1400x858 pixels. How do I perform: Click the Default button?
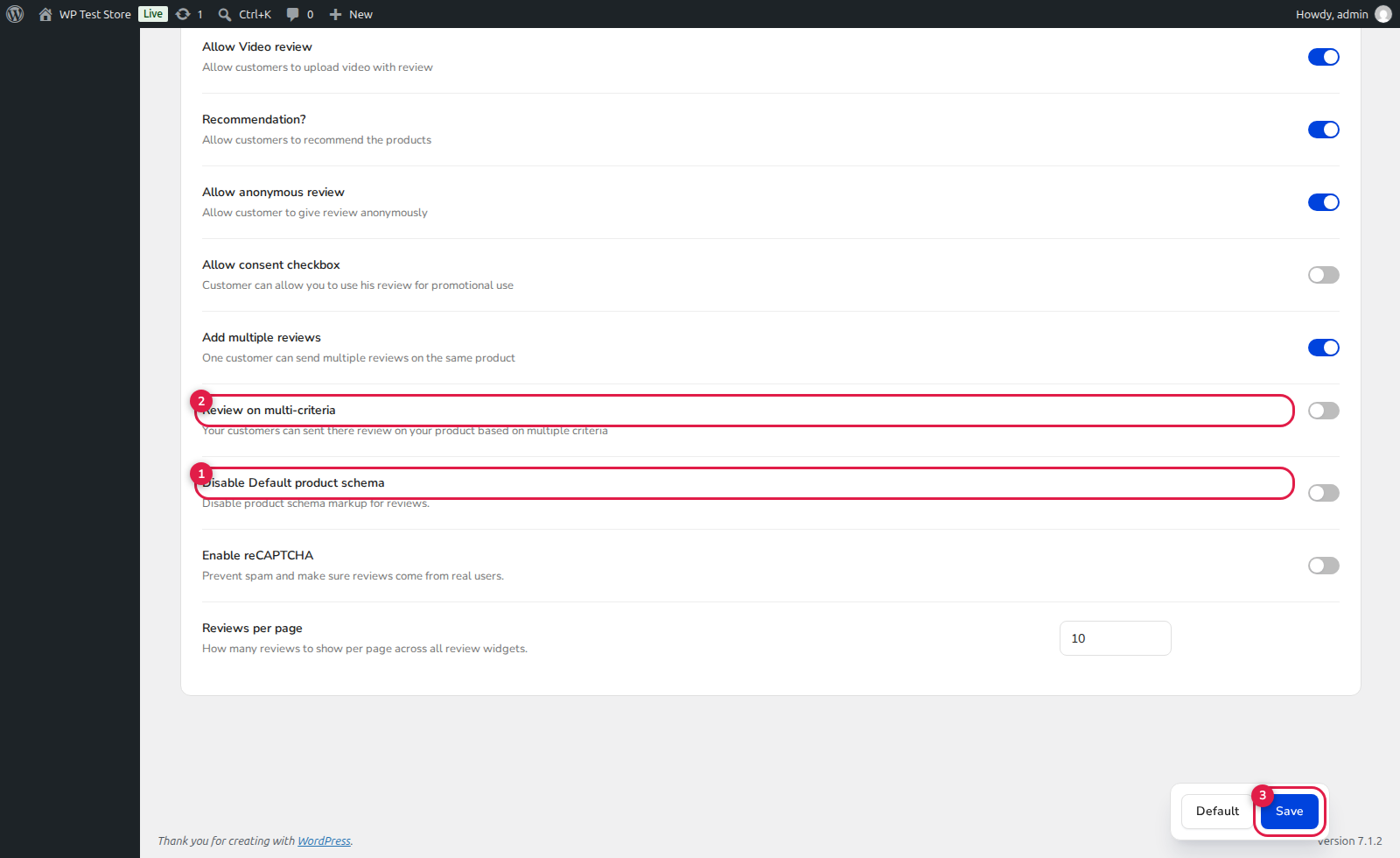coord(1217,812)
